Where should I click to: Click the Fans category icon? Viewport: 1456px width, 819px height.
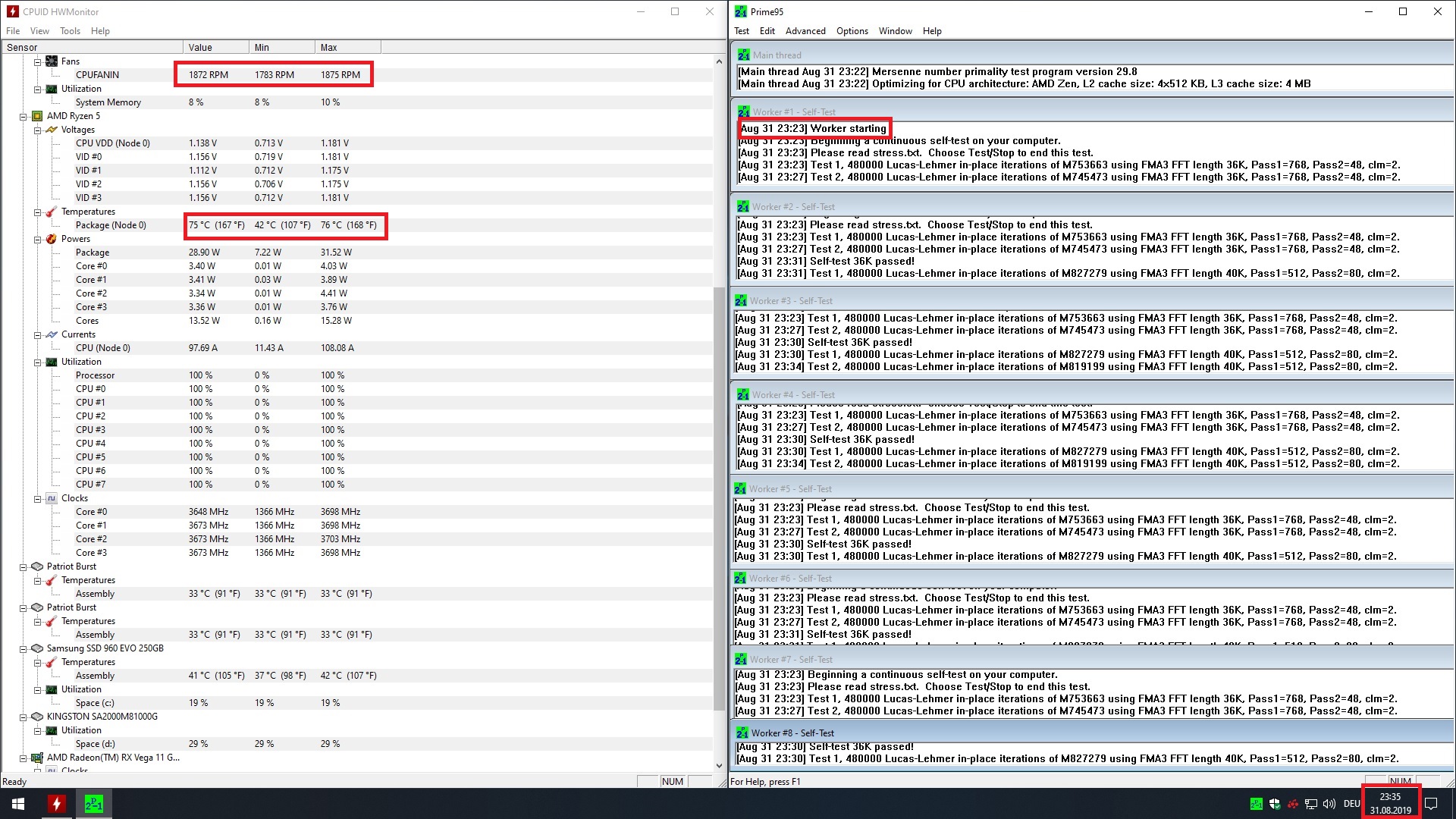[52, 61]
